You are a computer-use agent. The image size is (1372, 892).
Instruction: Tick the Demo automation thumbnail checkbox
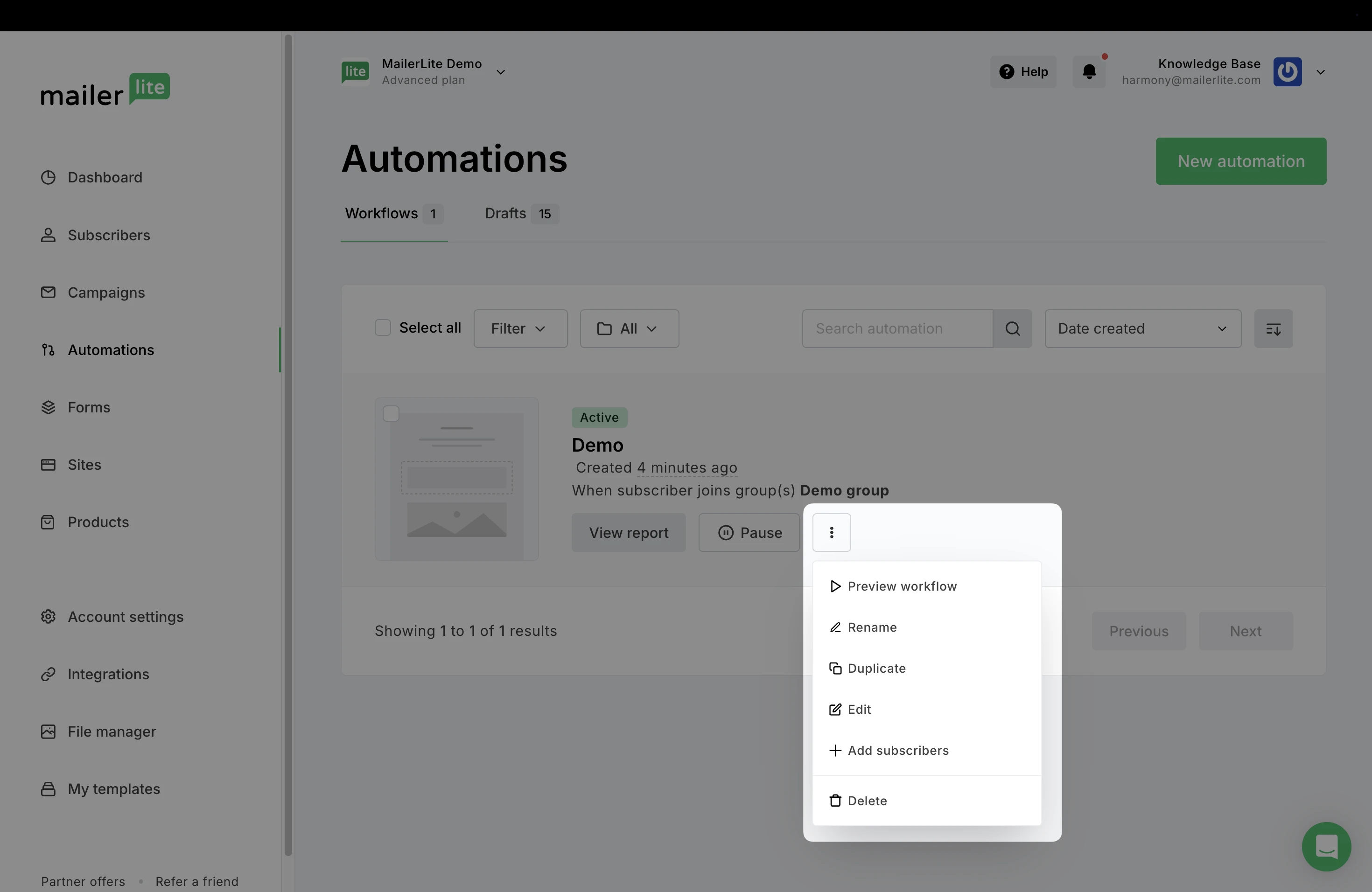tap(391, 414)
